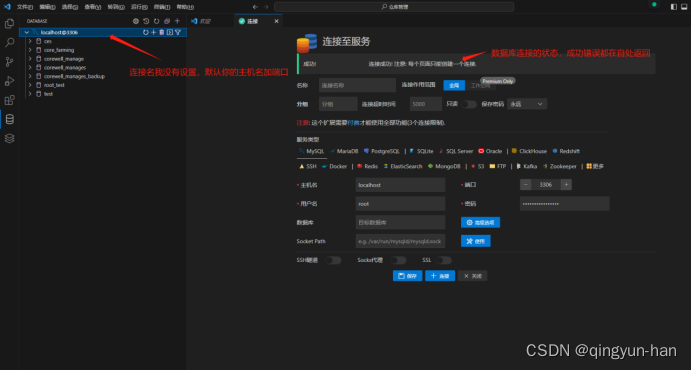Image resolution: width=692 pixels, height=370 pixels.
Task: Click the blue Save button
Action: [x=407, y=276]
